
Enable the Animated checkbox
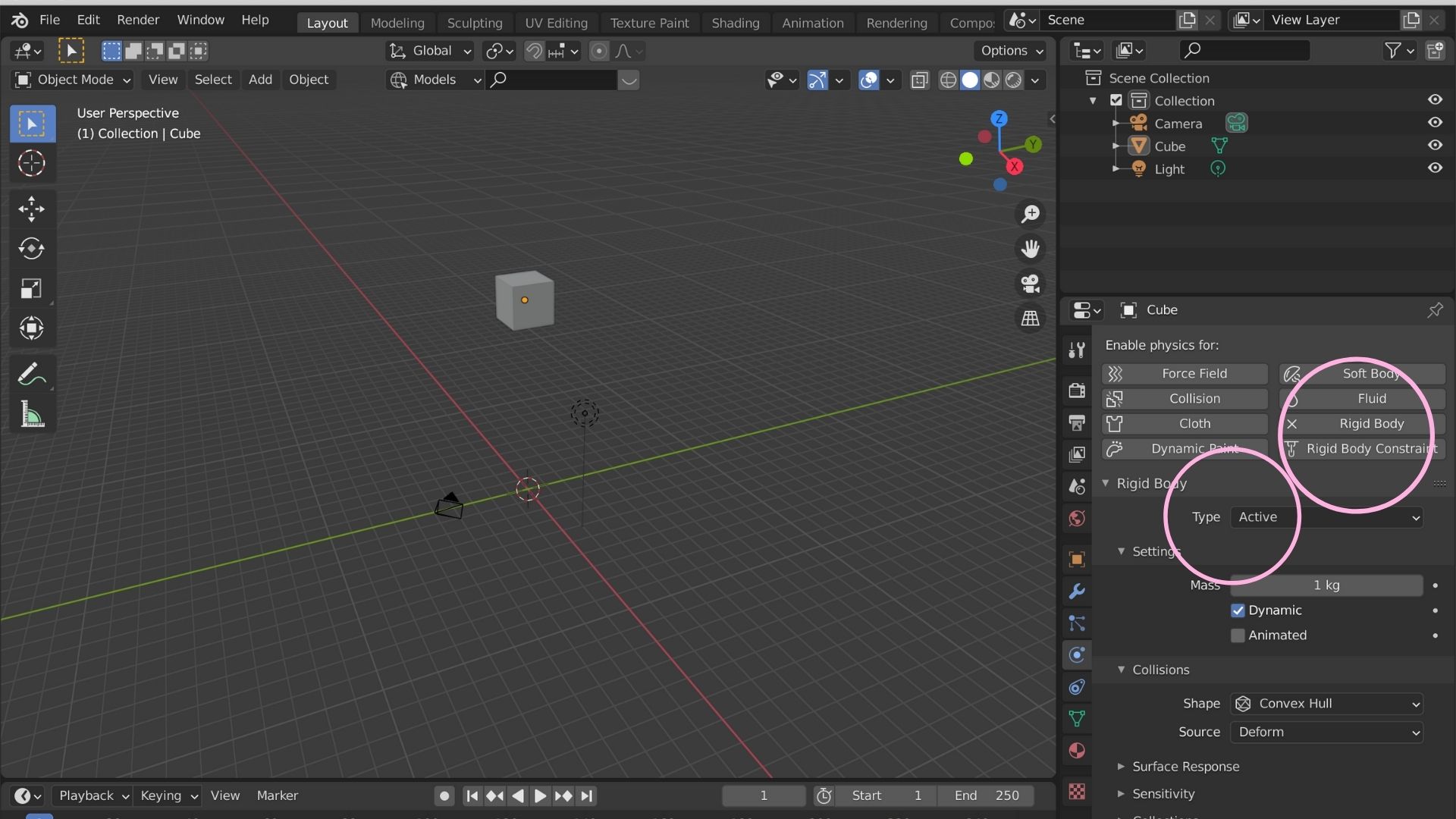click(x=1238, y=635)
